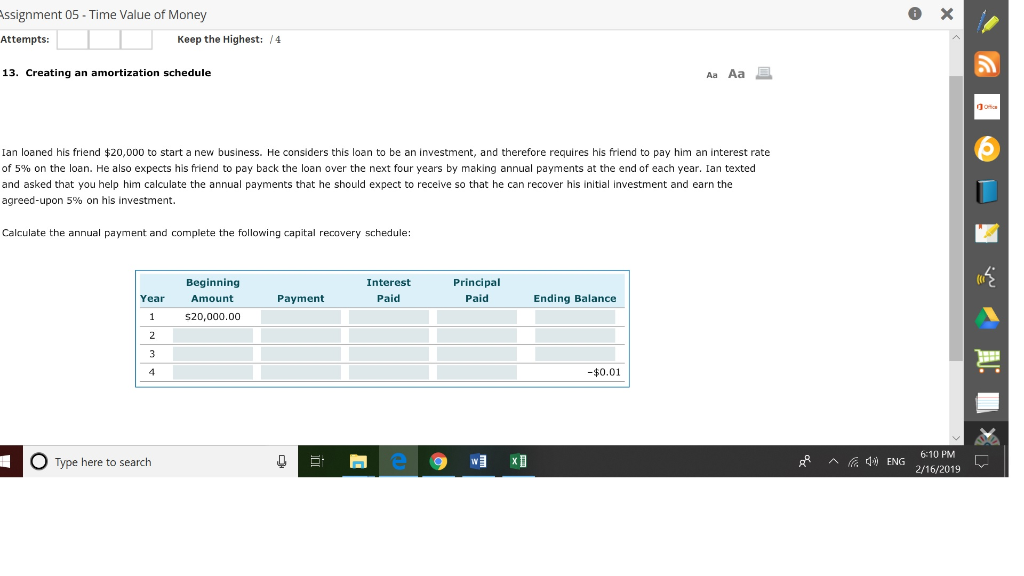1024x576 pixels.
Task: Open Word from the taskbar
Action: pos(477,461)
